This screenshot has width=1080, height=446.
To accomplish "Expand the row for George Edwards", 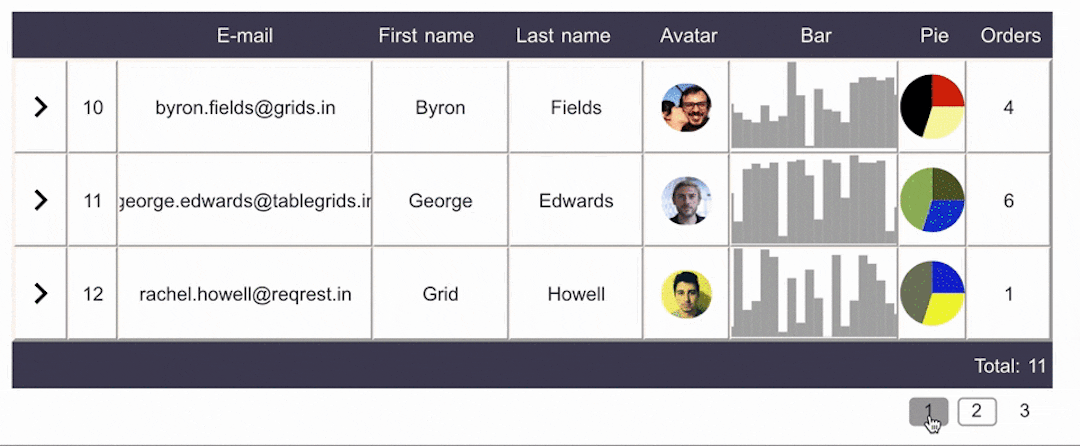I will point(40,200).
